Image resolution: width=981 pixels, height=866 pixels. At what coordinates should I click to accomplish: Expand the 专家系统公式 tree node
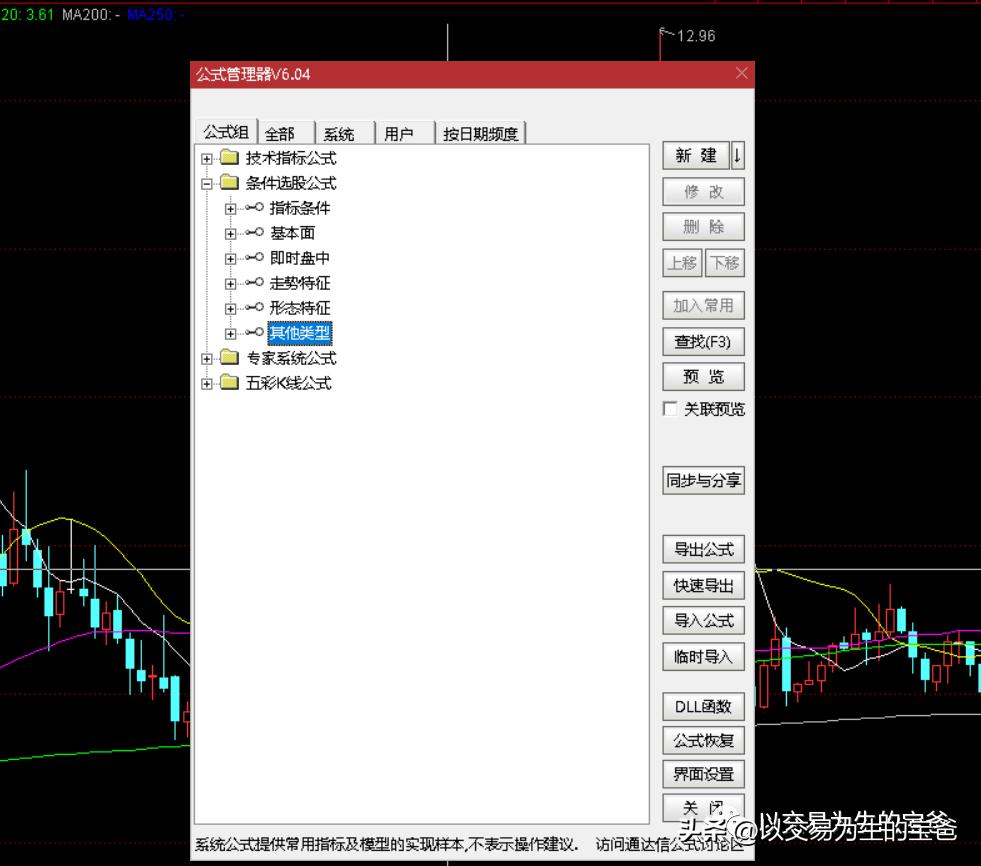206,359
